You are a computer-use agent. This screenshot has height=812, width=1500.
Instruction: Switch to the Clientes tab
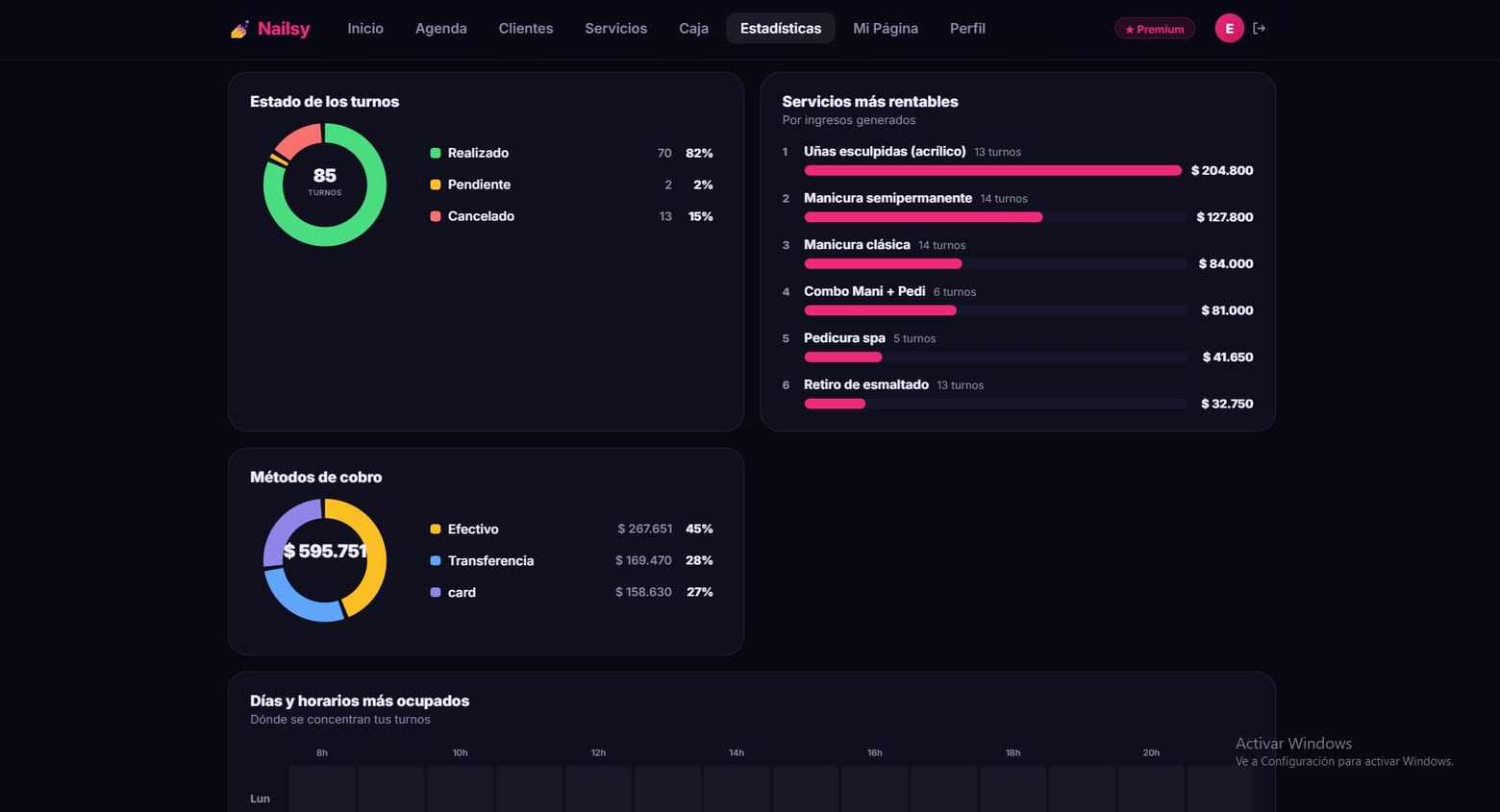pyautogui.click(x=526, y=29)
